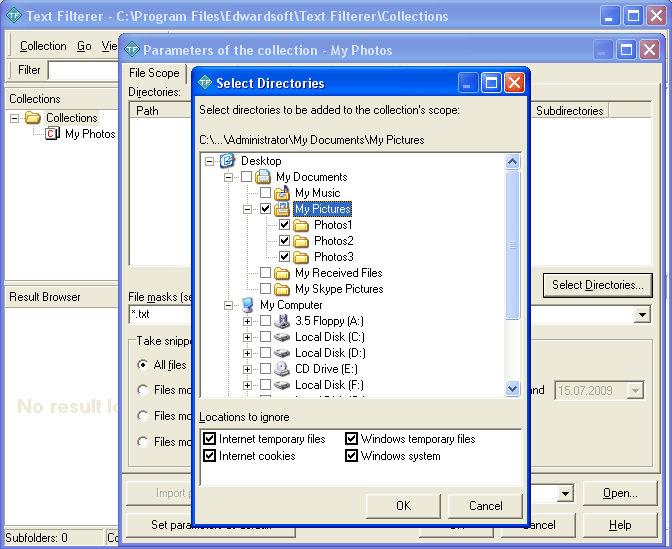The width and height of the screenshot is (672, 549).
Task: Click Cancel in Select Directories dialog
Action: 486,506
